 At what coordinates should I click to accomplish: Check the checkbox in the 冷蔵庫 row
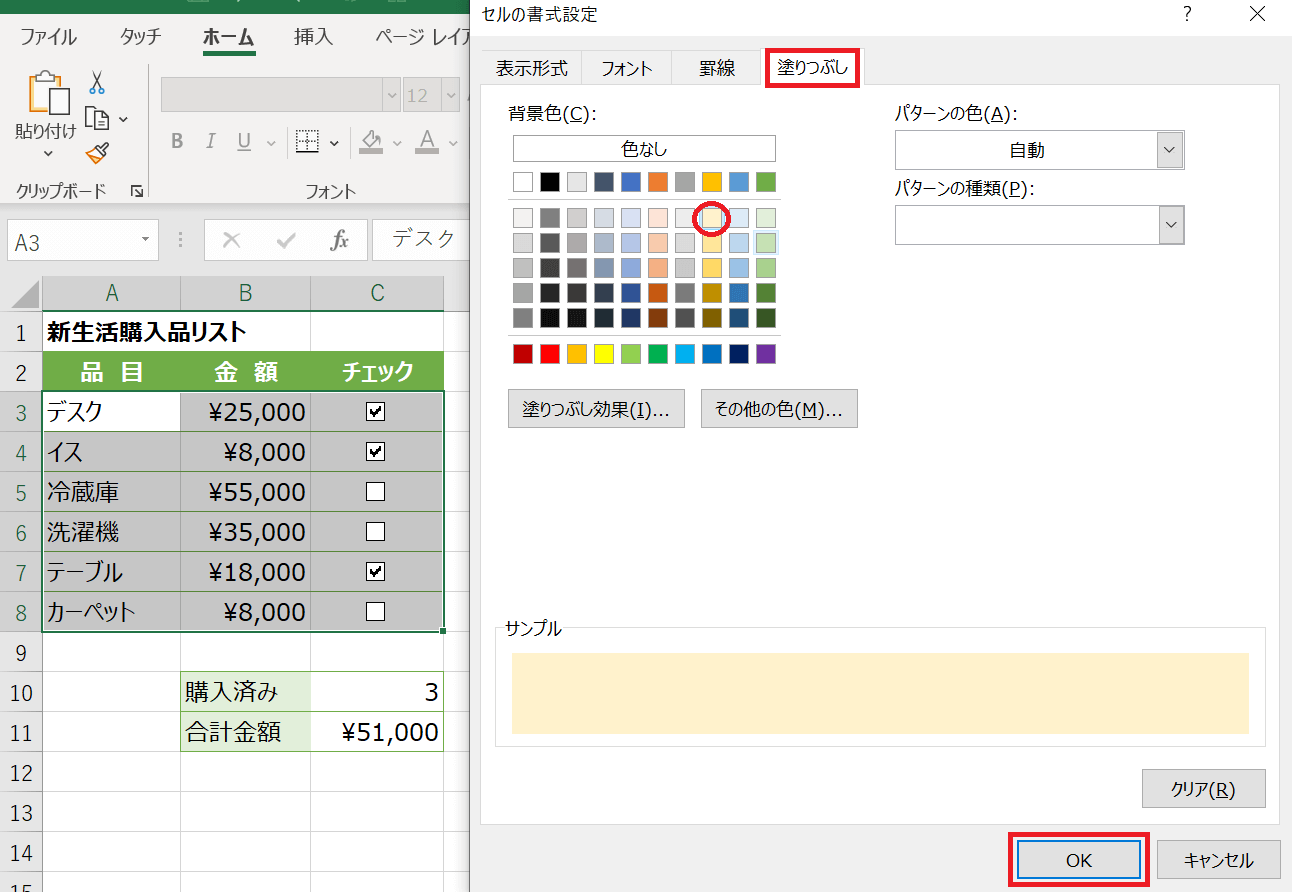[x=376, y=491]
